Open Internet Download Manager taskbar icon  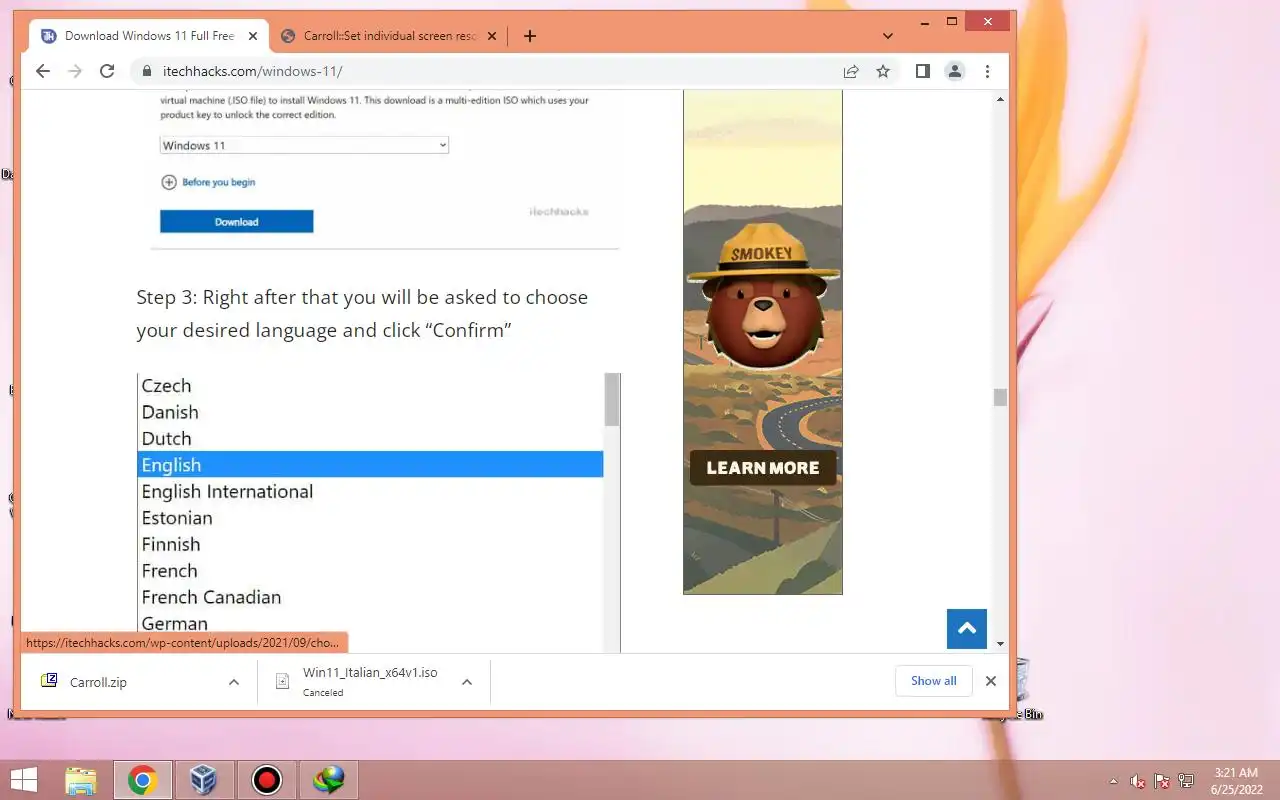(x=328, y=780)
